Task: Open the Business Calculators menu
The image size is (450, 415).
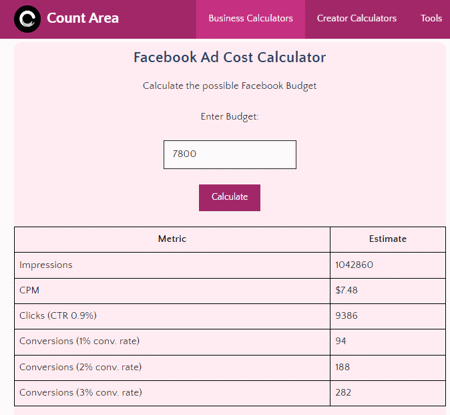Action: [251, 18]
